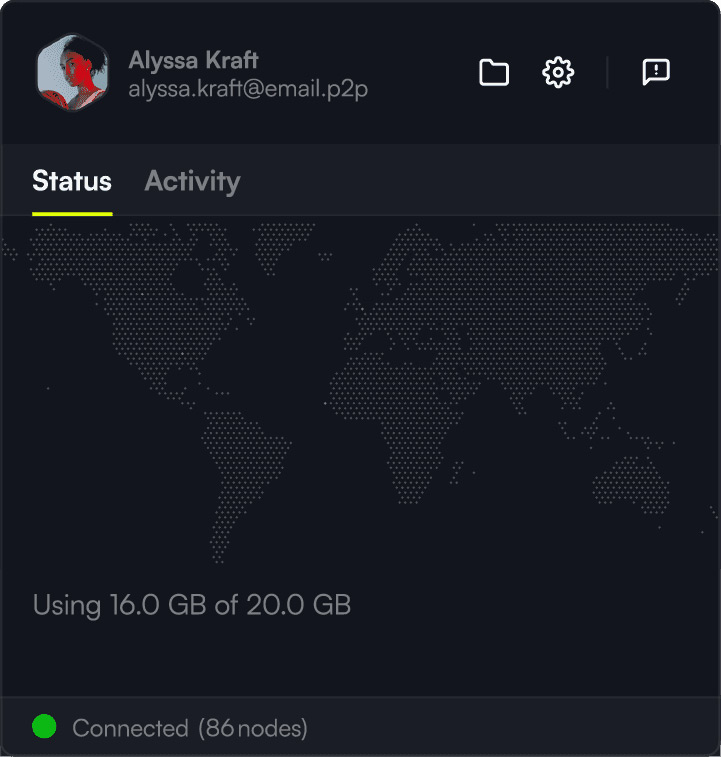The image size is (721, 757).
Task: Click the green connection status dot
Action: 44,726
